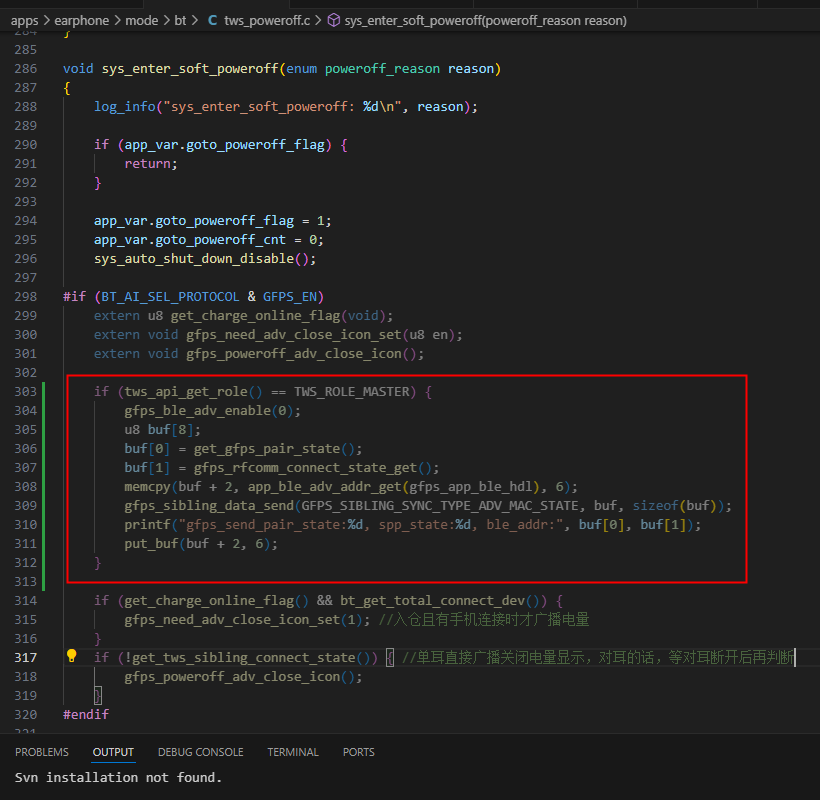Click line number 286 in the gutter
Viewport: 820px width, 800px height.
click(x=26, y=68)
